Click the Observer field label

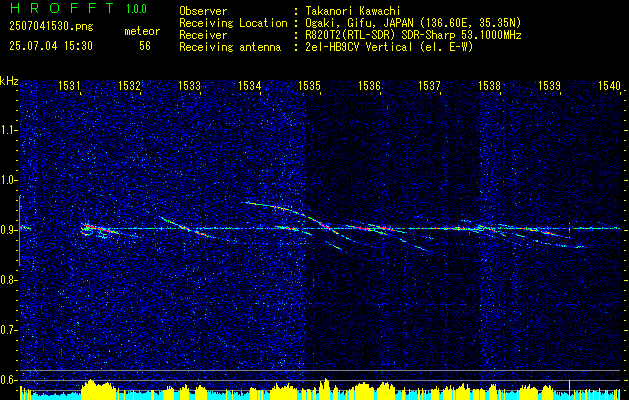203,11
